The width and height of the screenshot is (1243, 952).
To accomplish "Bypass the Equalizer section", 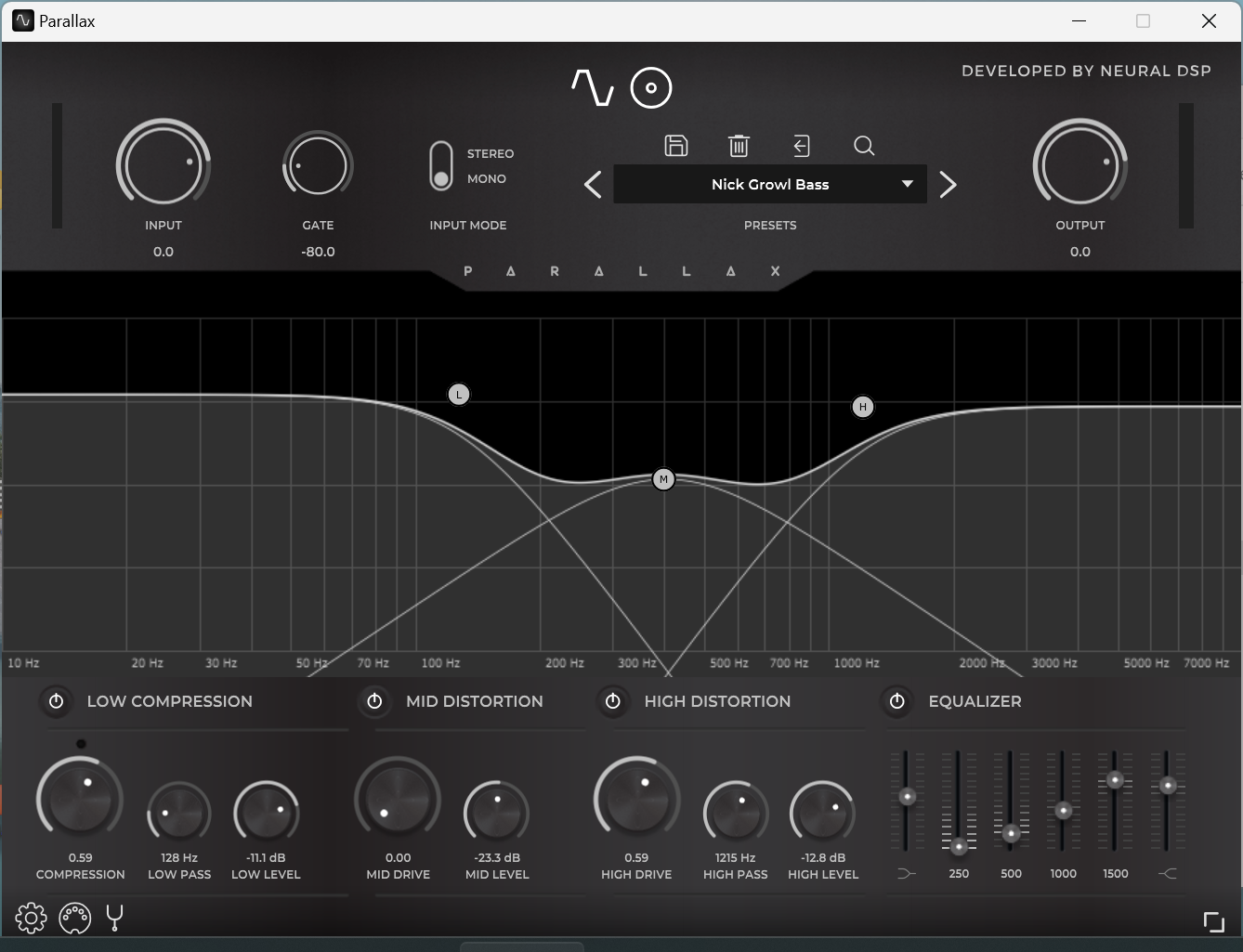I will click(897, 701).
